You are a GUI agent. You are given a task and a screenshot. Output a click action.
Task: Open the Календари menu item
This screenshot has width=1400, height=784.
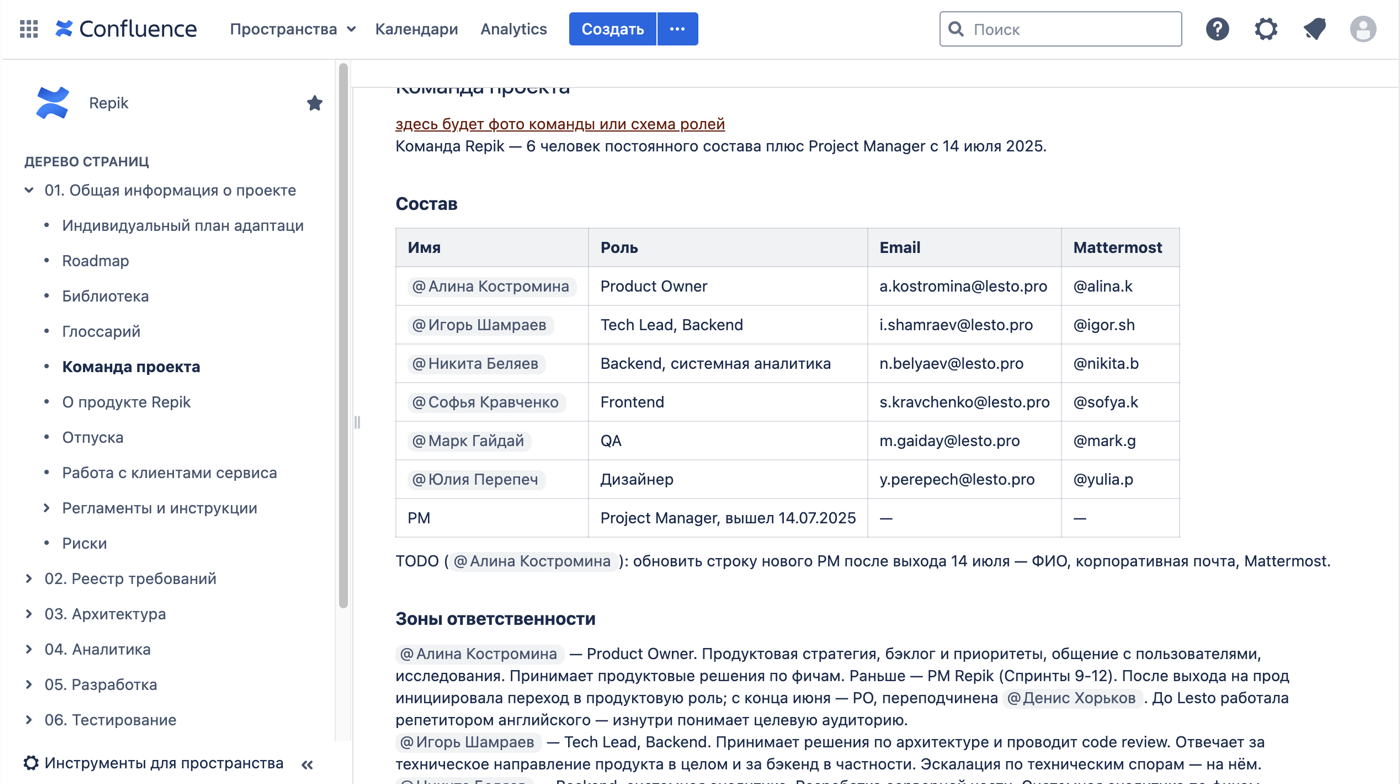(416, 29)
